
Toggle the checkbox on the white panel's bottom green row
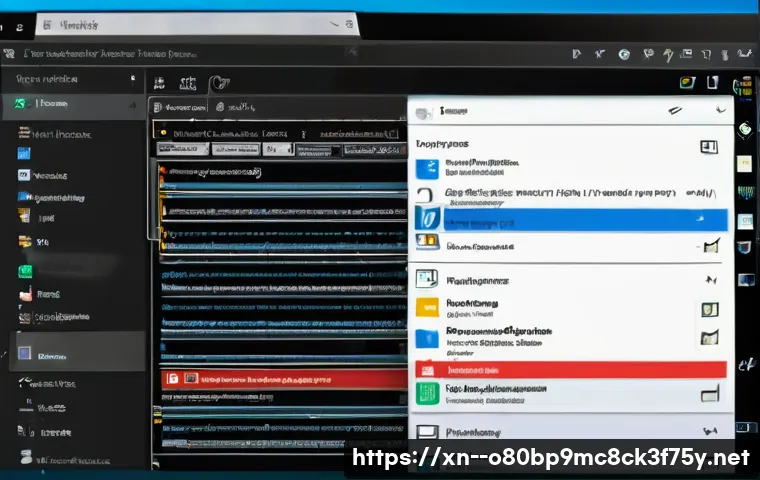tap(710, 395)
